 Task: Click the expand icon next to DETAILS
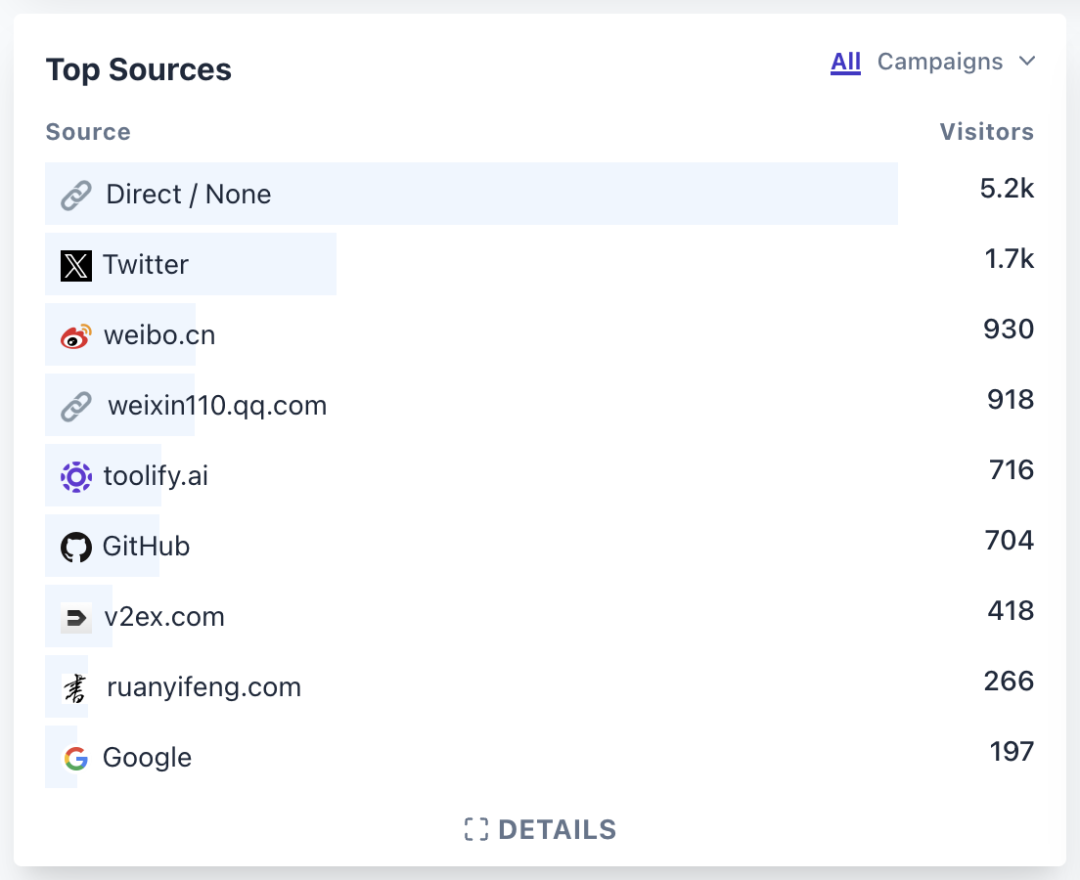(476, 830)
